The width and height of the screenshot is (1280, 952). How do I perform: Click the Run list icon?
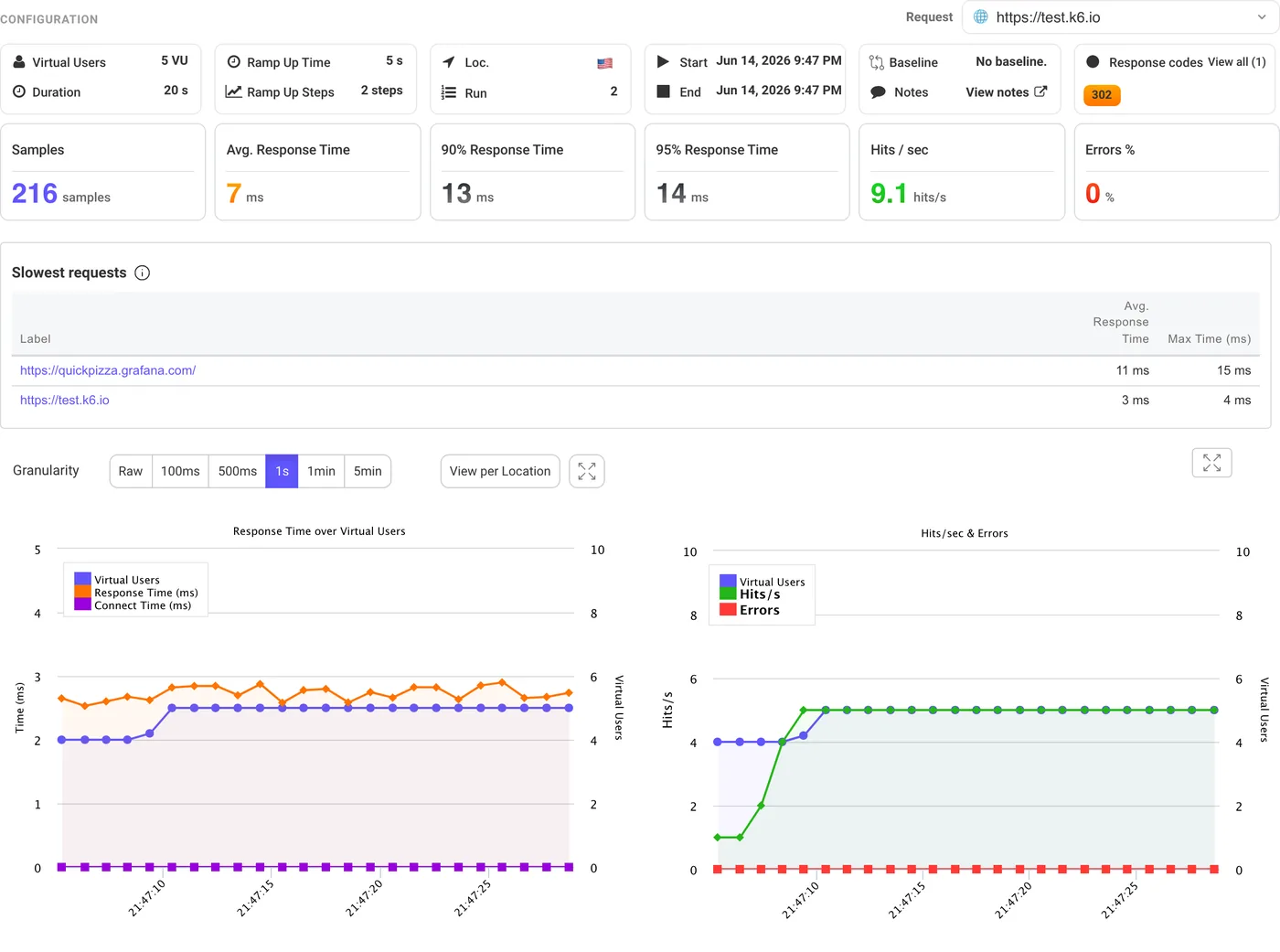point(449,92)
